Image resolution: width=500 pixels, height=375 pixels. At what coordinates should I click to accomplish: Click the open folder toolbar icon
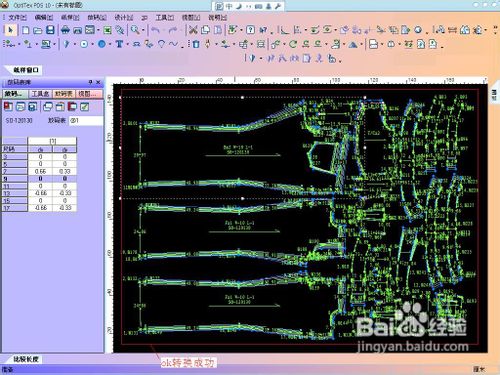tap(38, 31)
